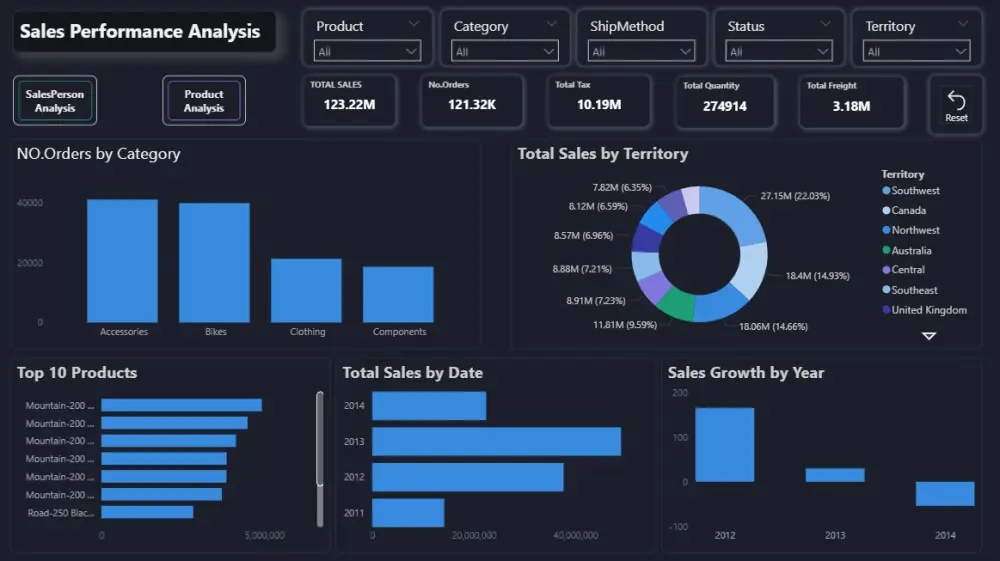The width and height of the screenshot is (1000, 561).
Task: Select the Road-250 Black product bar
Action: [147, 512]
